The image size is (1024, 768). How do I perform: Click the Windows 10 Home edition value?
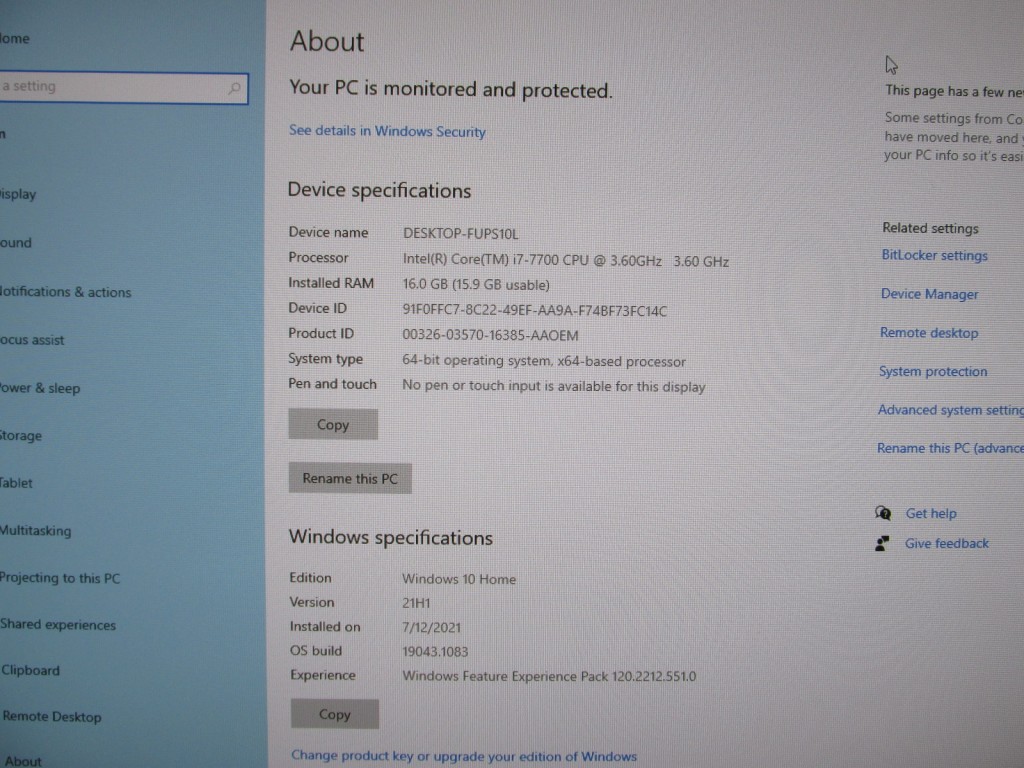tap(459, 579)
